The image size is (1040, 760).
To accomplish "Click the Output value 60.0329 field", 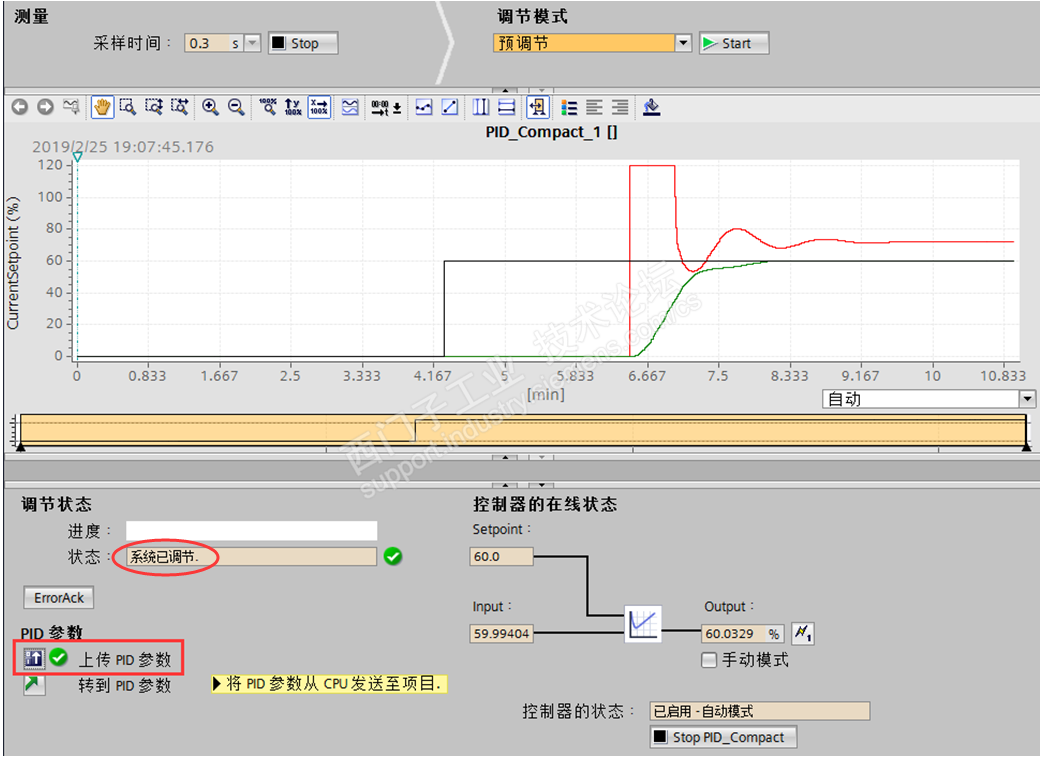I will coord(734,633).
